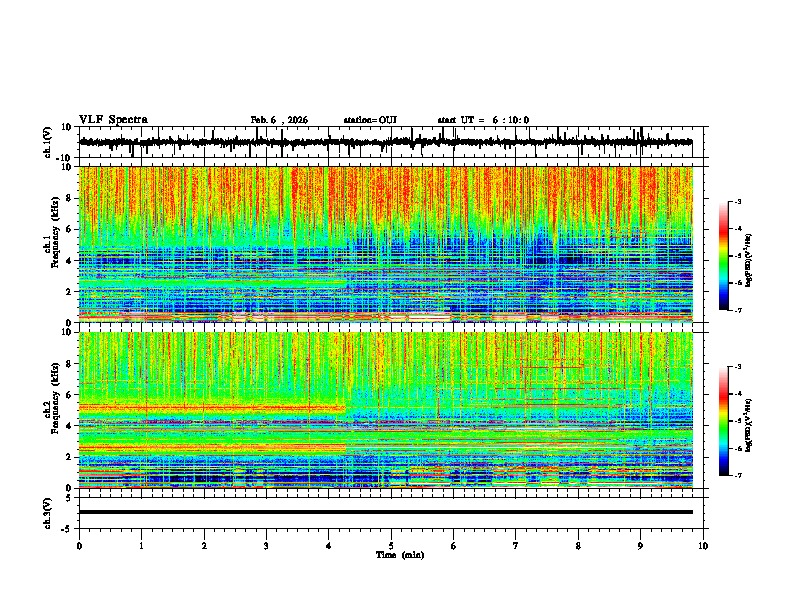Click the "8" kHz tick on ch.2 frequency axis
The image size is (792, 612).
coord(69,364)
